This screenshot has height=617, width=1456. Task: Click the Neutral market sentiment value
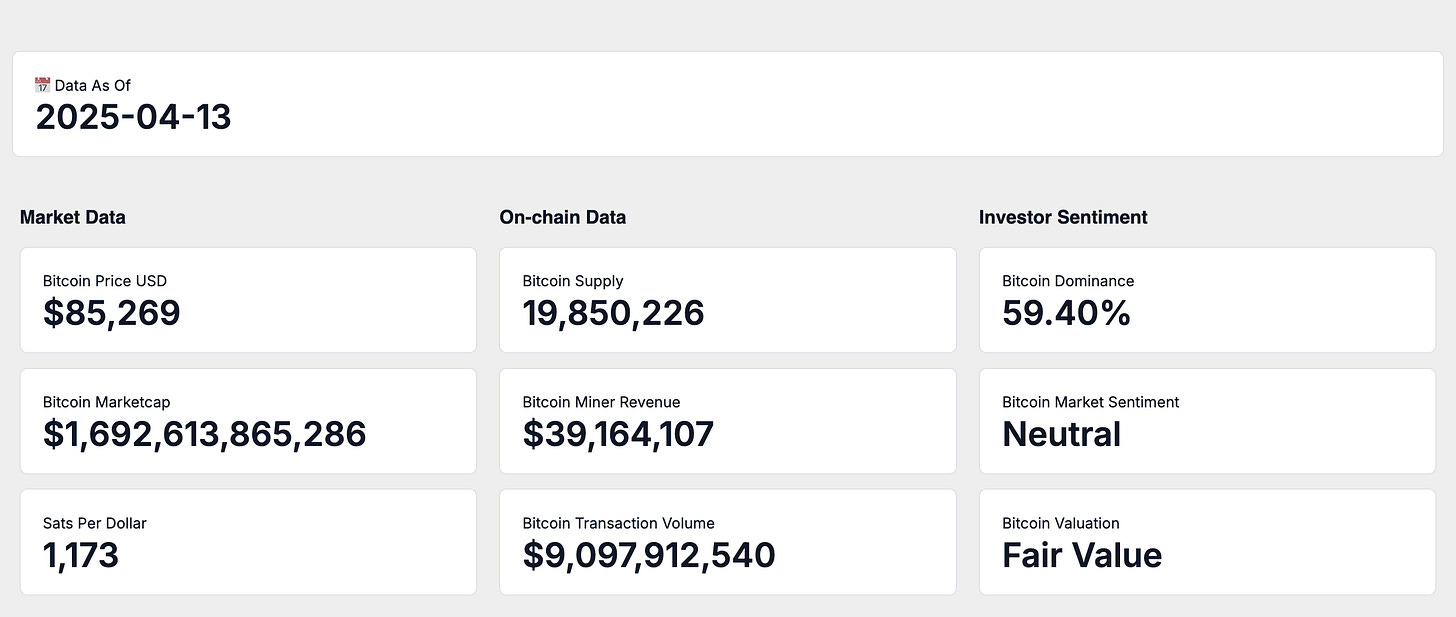tap(1061, 434)
